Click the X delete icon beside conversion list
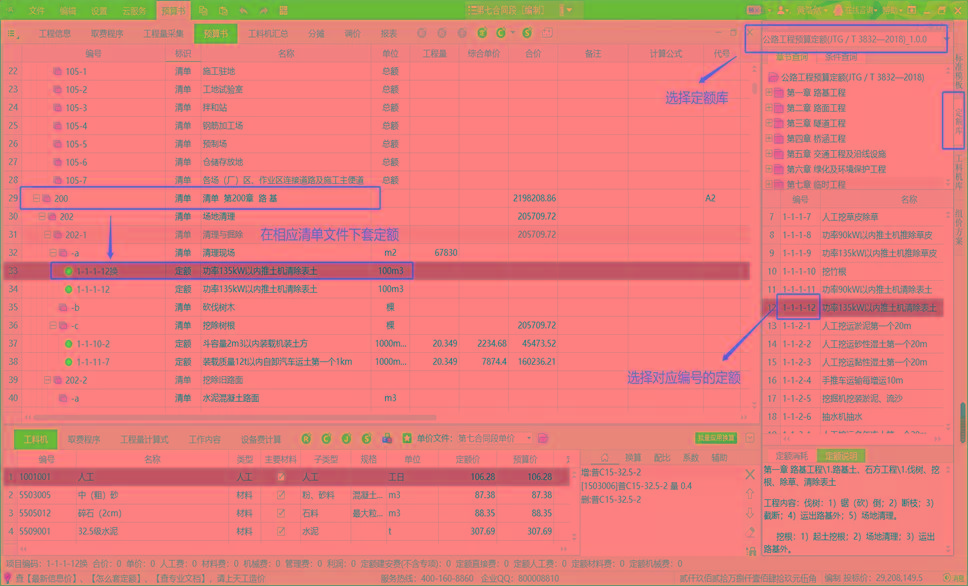968x586 pixels. click(x=750, y=474)
